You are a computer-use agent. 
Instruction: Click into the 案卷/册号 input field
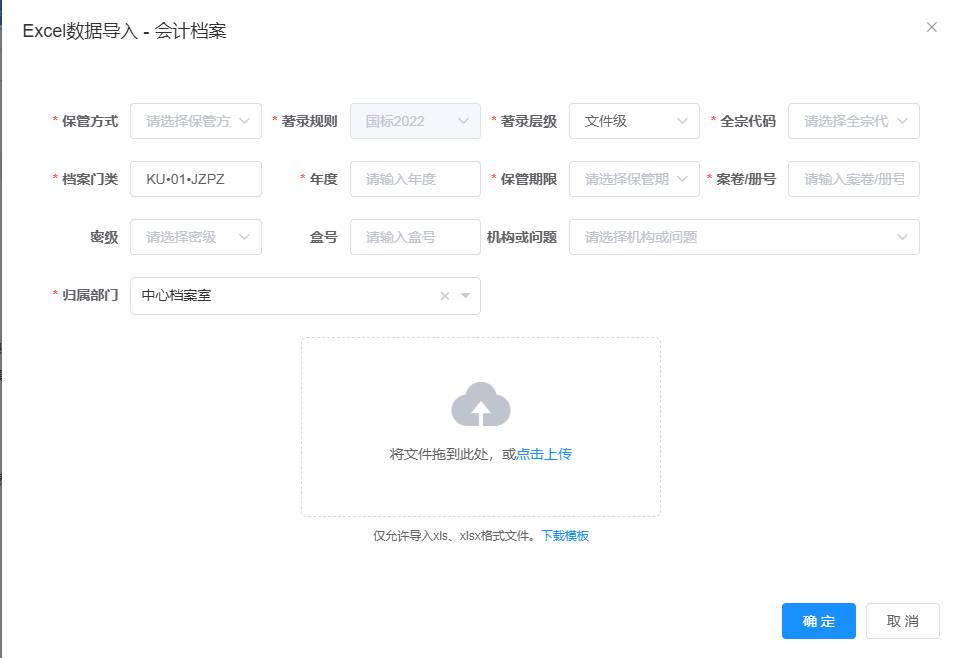click(x=853, y=179)
